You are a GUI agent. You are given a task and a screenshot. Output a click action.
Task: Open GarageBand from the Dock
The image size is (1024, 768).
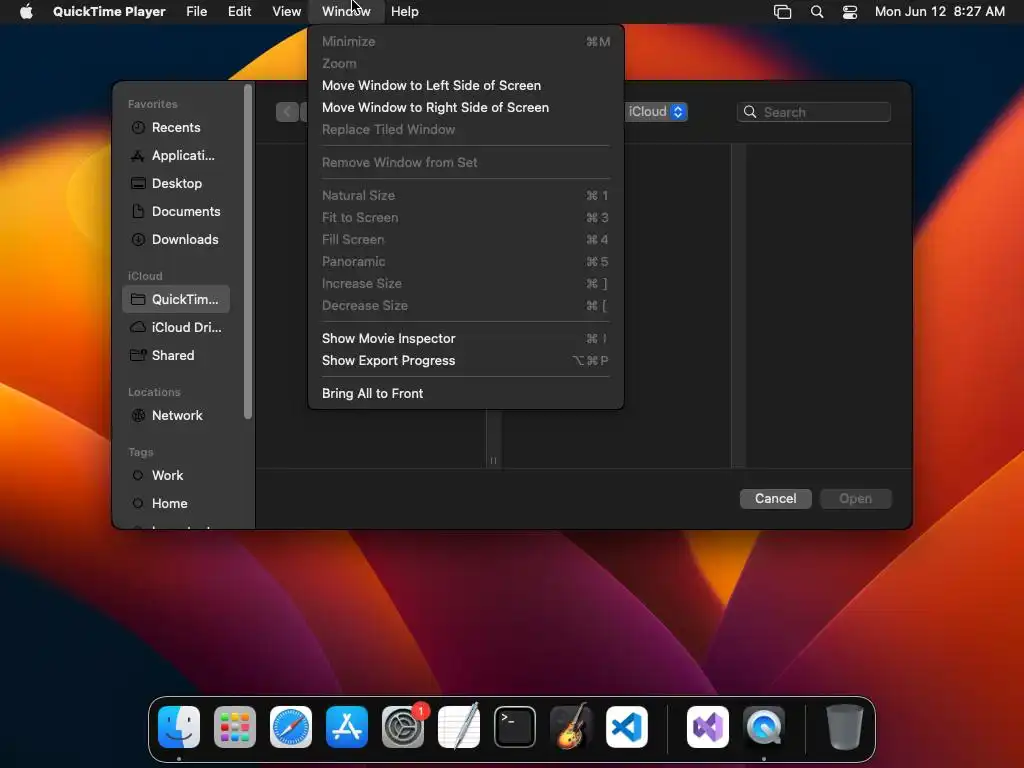coord(571,727)
